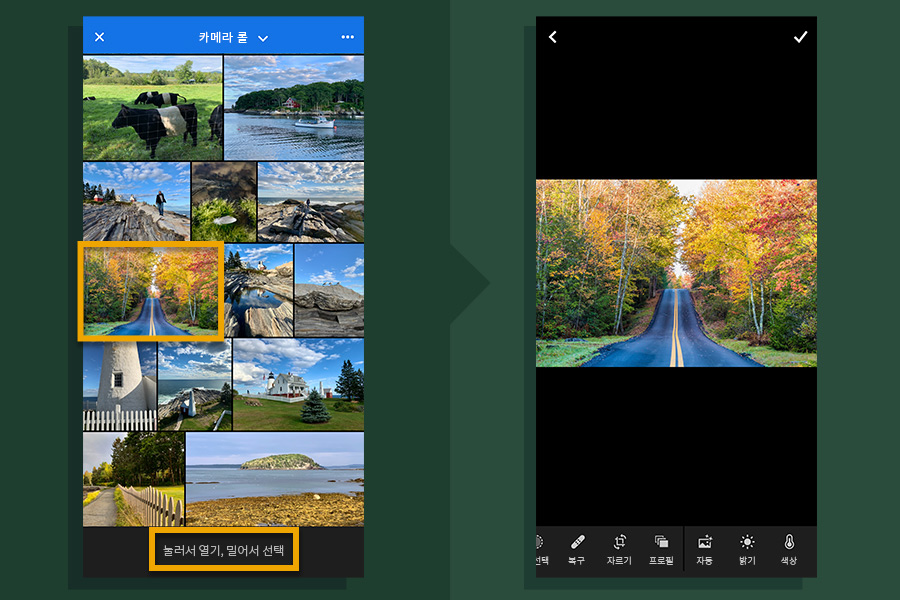Select the white keeper's house photo
Screen dimensions: 900x600
(298, 385)
